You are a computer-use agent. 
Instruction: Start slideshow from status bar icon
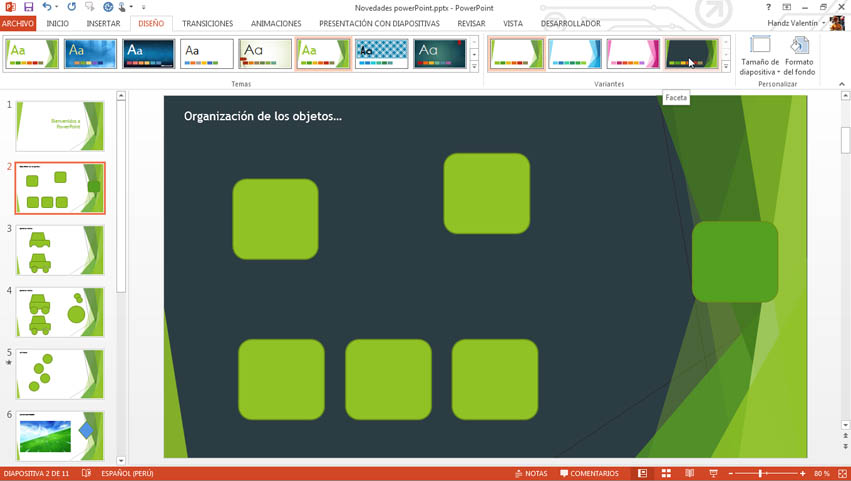(x=713, y=473)
